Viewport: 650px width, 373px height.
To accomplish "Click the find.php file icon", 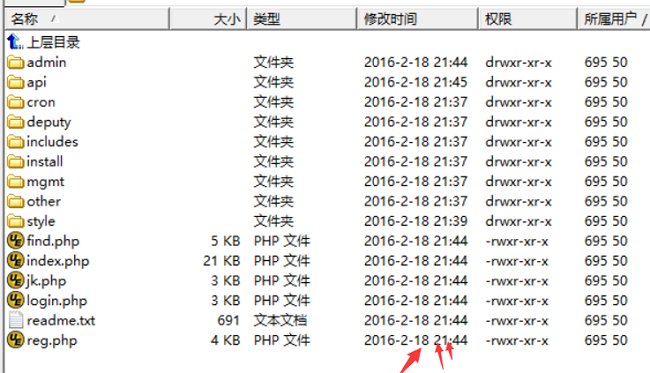I will click(x=16, y=241).
